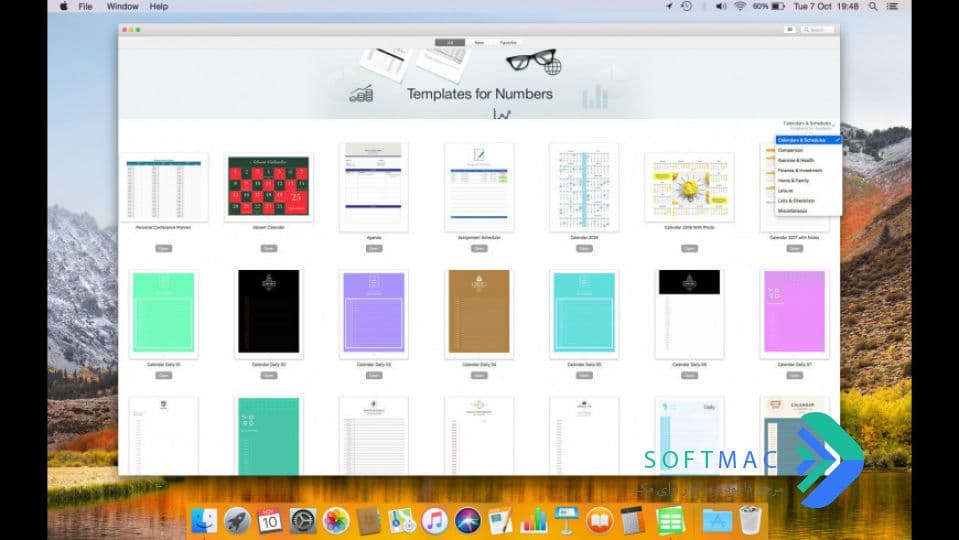The image size is (959, 540).
Task: Open Keynote app in the dock
Action: pos(567,521)
